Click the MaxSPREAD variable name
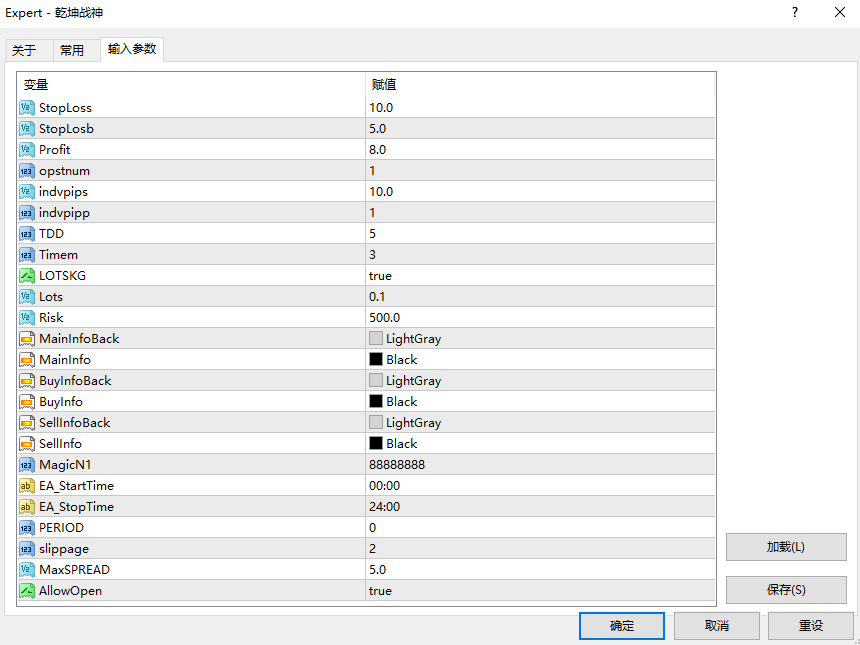The height and width of the screenshot is (645, 860). (x=75, y=570)
